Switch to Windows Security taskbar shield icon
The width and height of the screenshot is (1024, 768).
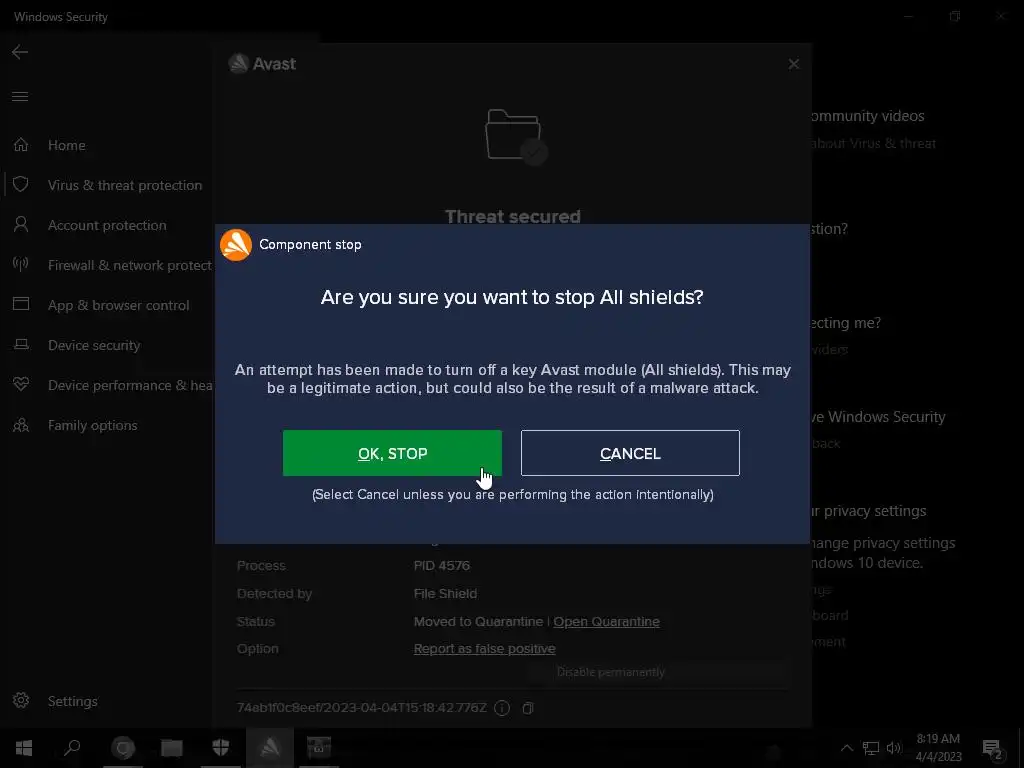point(221,748)
